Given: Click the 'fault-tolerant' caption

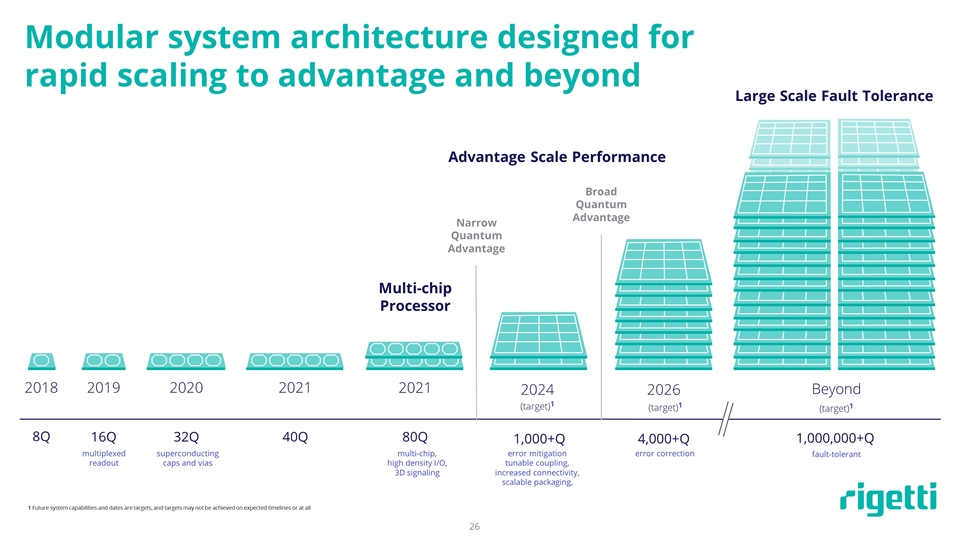Looking at the screenshot, I should (x=836, y=454).
